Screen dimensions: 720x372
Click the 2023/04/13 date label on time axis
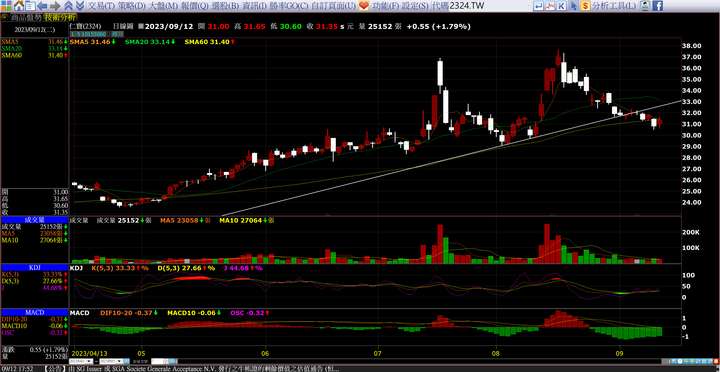pos(91,353)
